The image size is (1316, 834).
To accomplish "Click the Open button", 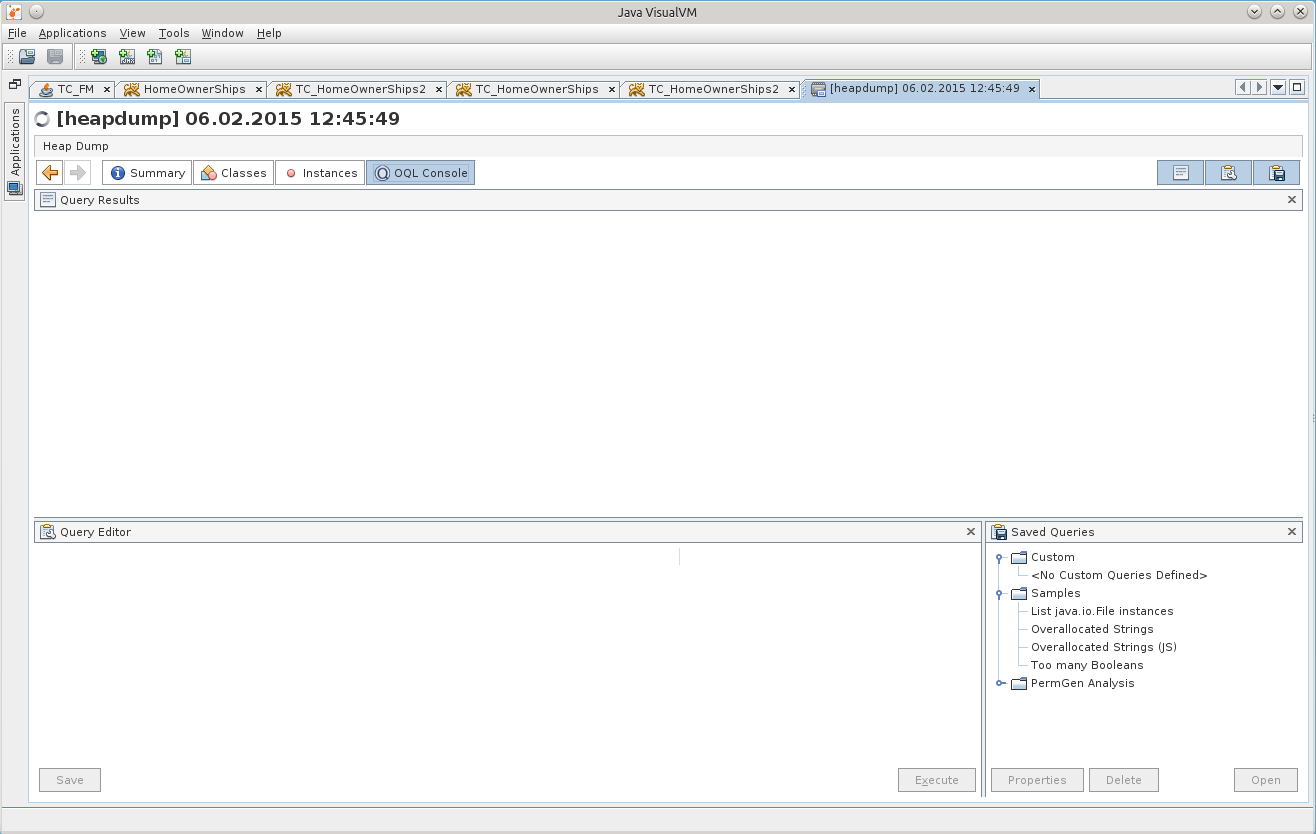I will tap(1266, 780).
